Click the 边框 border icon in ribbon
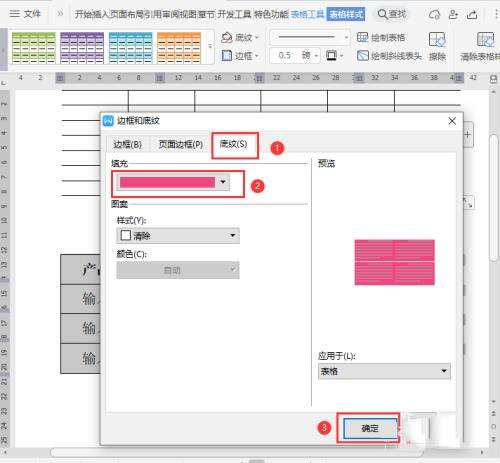 (x=227, y=55)
